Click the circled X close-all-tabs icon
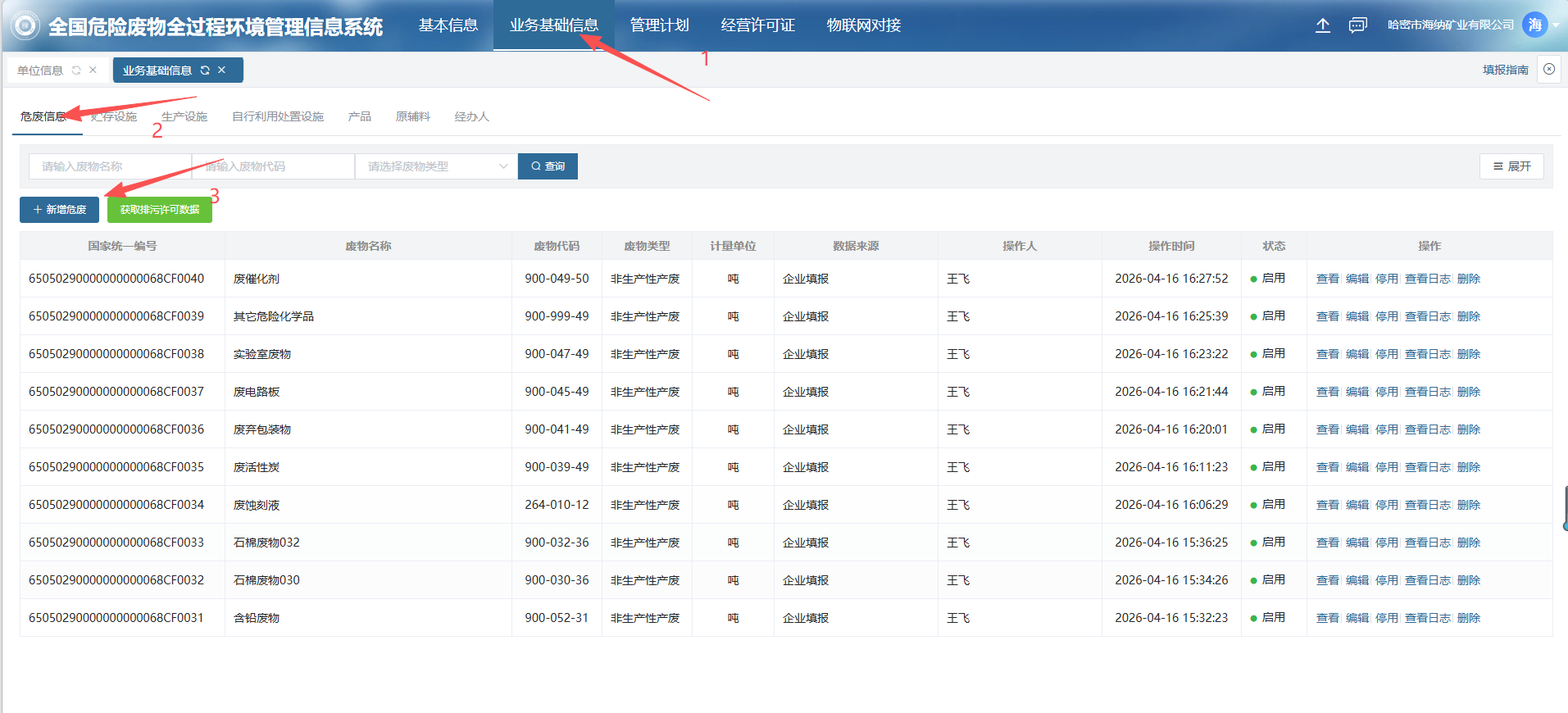Image resolution: width=1568 pixels, height=713 pixels. coord(1548,70)
